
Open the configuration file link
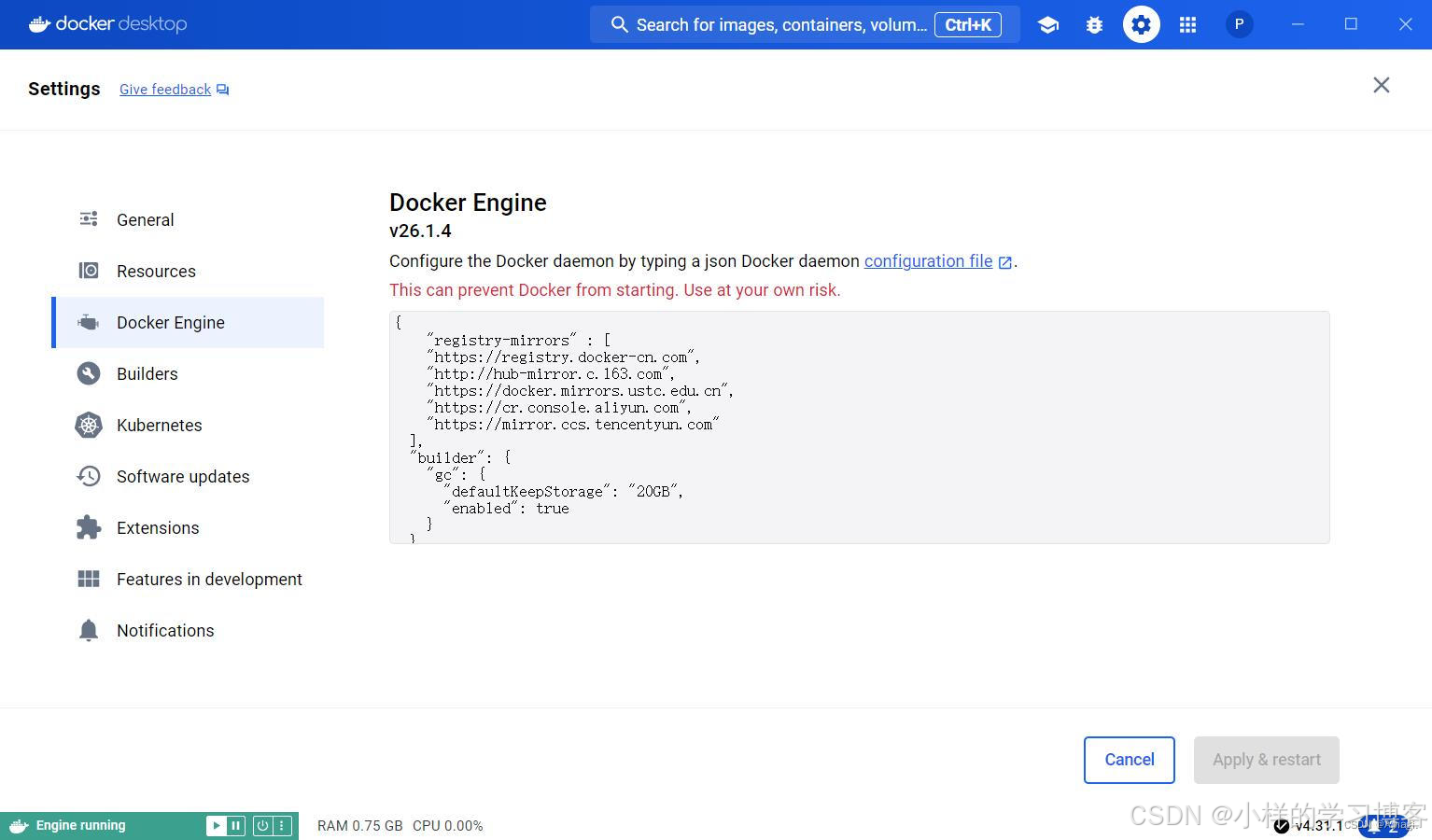[928, 261]
